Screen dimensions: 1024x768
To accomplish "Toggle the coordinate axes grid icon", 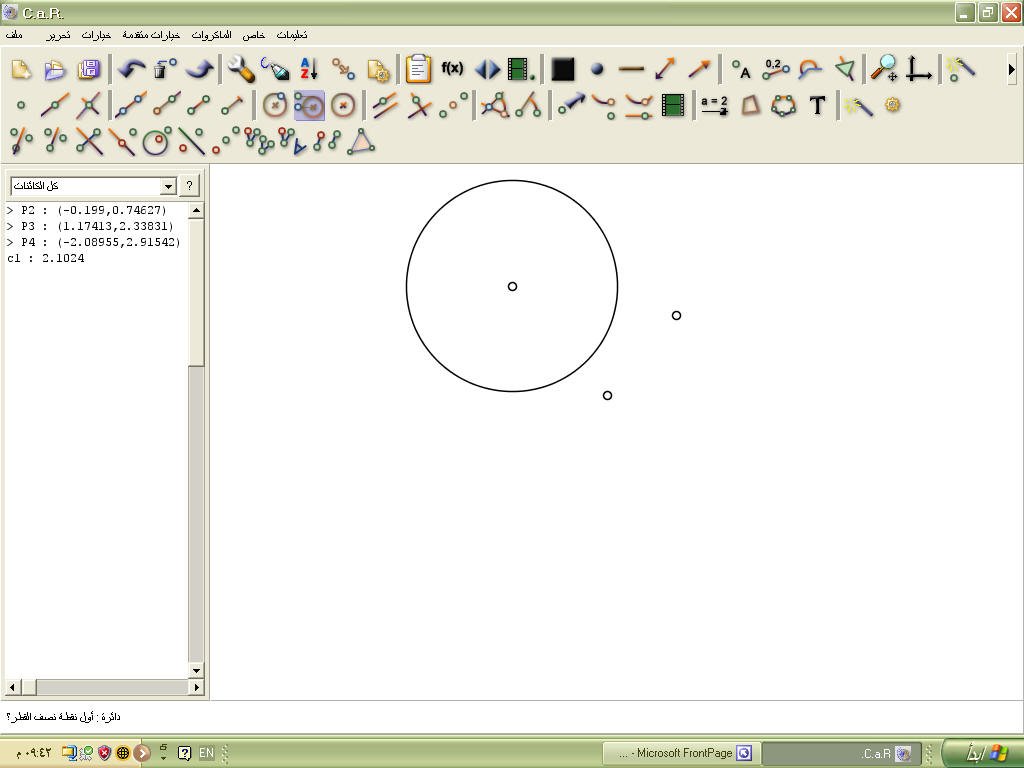I will point(919,69).
